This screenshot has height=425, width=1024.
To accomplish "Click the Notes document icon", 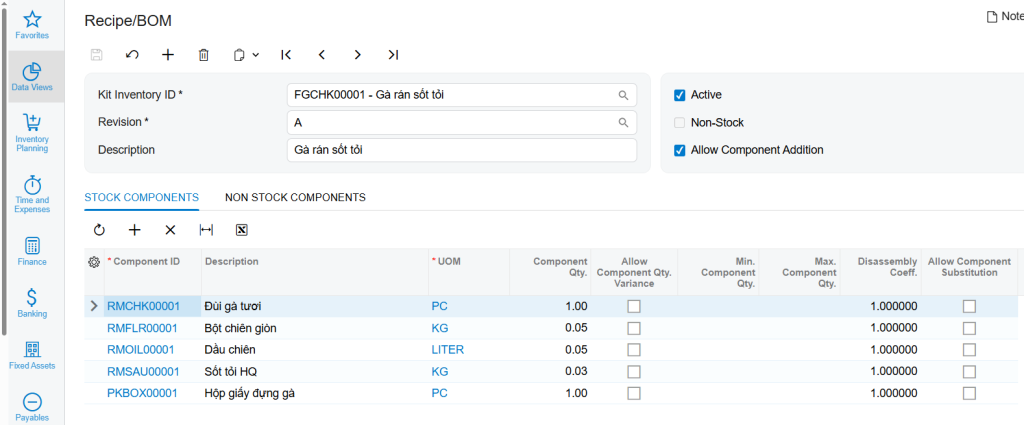I will click(x=992, y=17).
